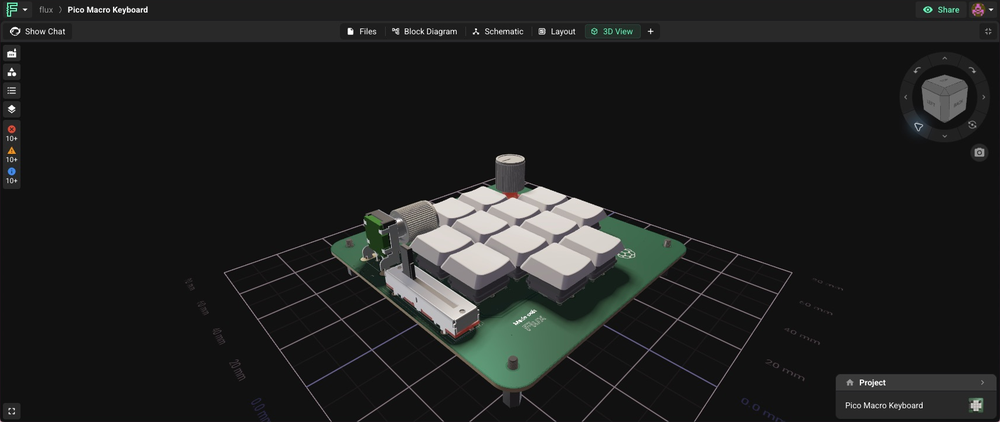The height and width of the screenshot is (422, 1000).
Task: Open the component library sidebar icon
Action: click(11, 54)
